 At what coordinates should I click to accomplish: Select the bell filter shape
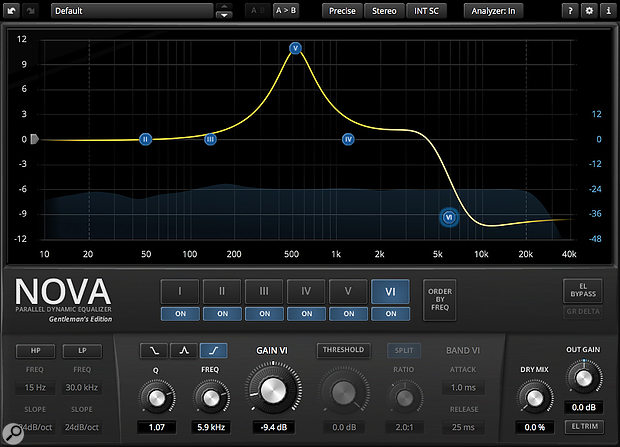coord(184,350)
